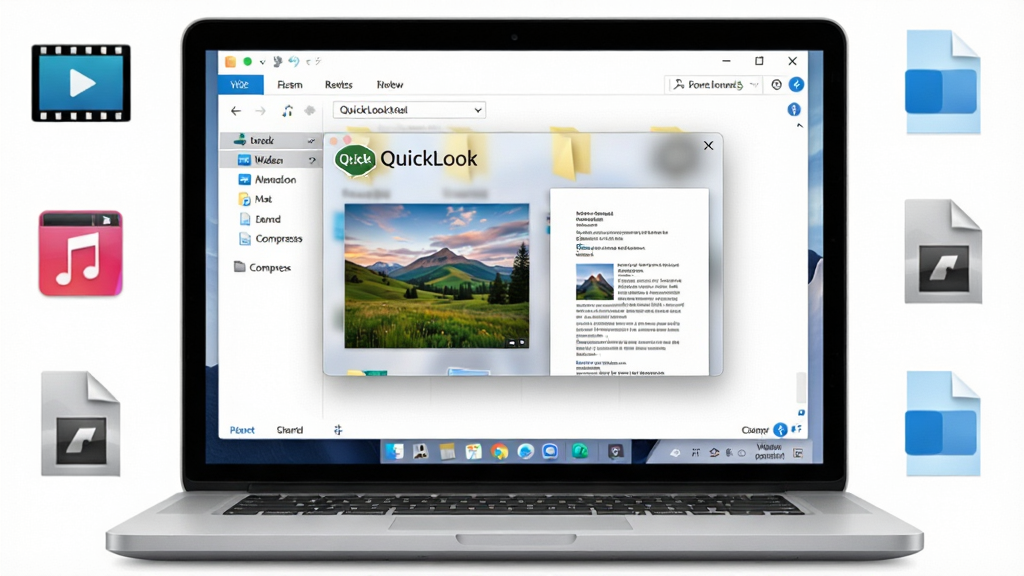Select the blue highlighted File ribbon tab
This screenshot has height=576, width=1024.
(240, 84)
